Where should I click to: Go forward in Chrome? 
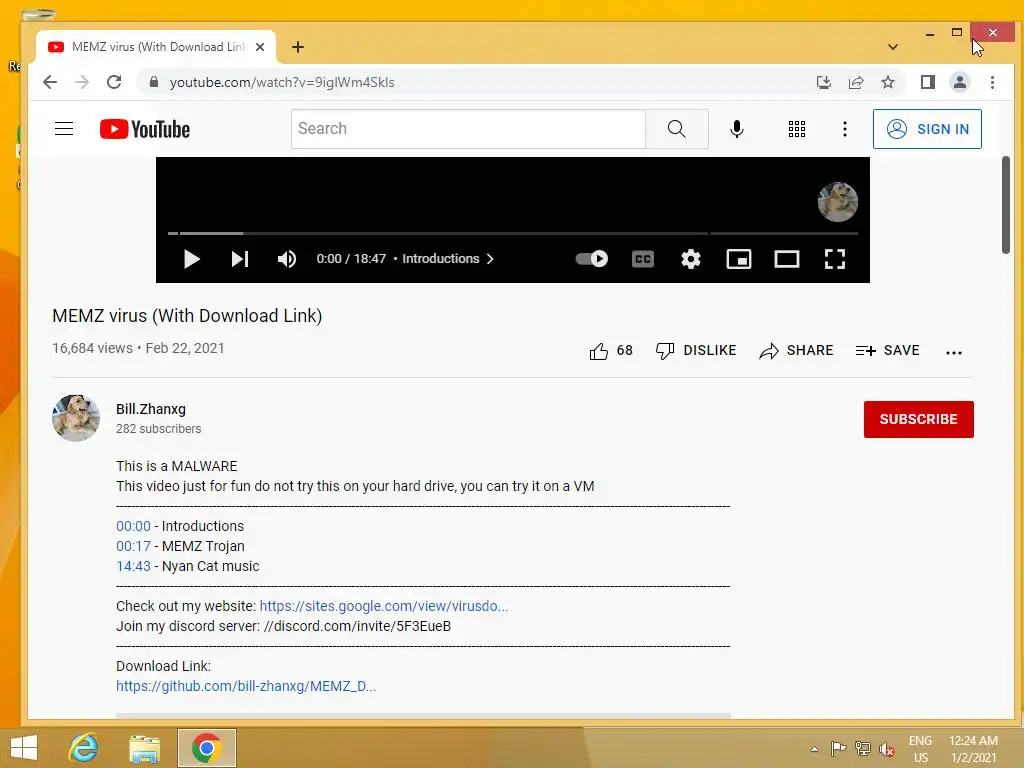pos(82,82)
